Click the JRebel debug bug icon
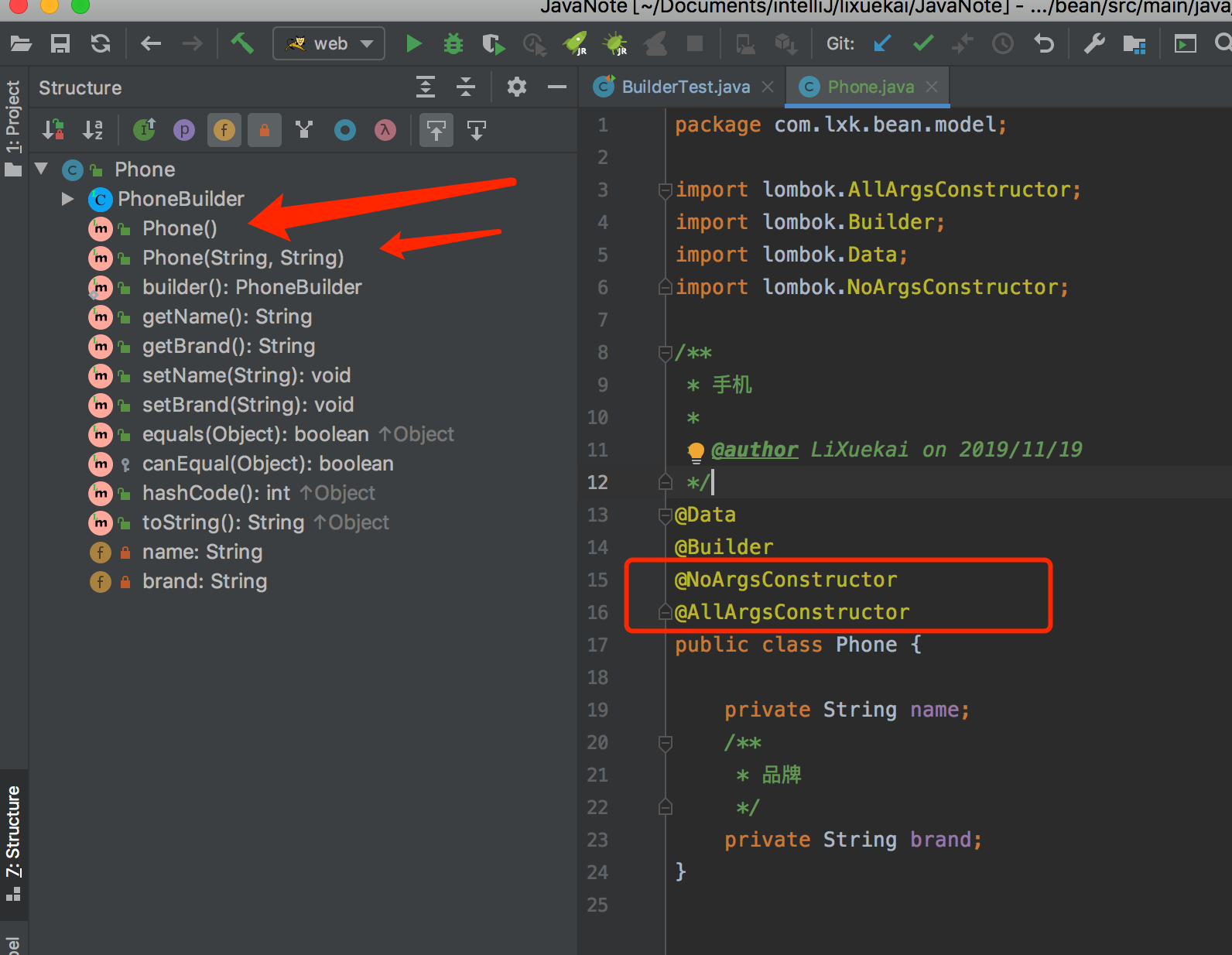This screenshot has width=1232, height=955. point(616,43)
